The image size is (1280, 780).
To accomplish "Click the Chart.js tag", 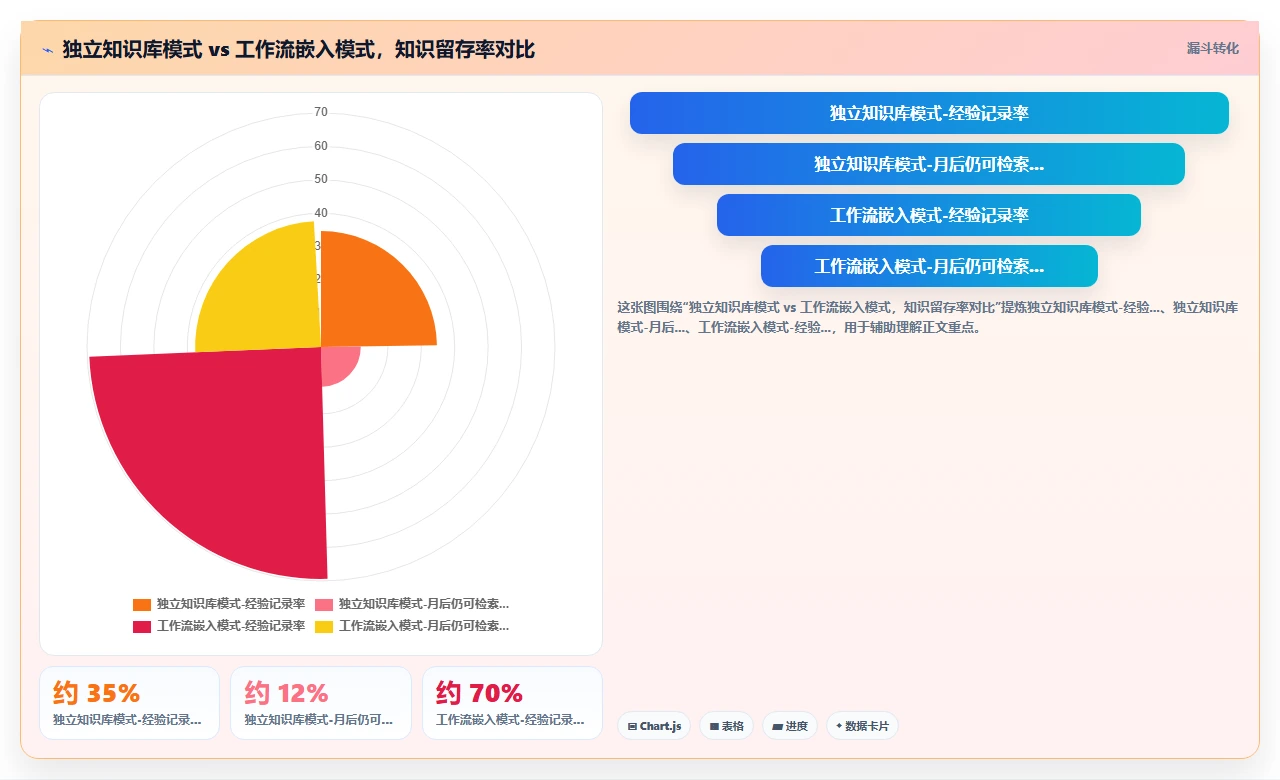I will (x=654, y=726).
